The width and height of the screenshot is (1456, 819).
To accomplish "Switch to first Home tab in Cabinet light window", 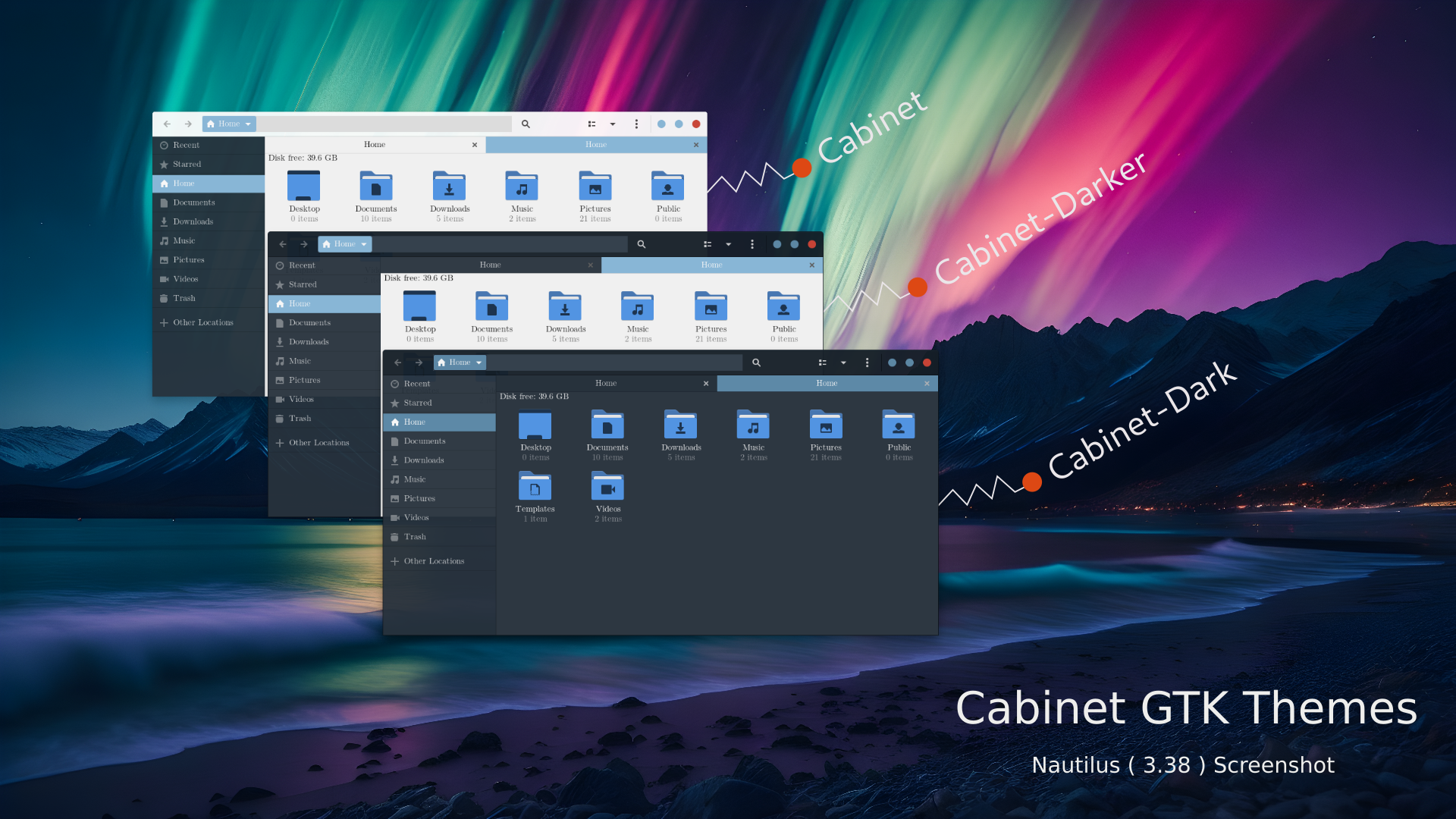I will tap(375, 144).
